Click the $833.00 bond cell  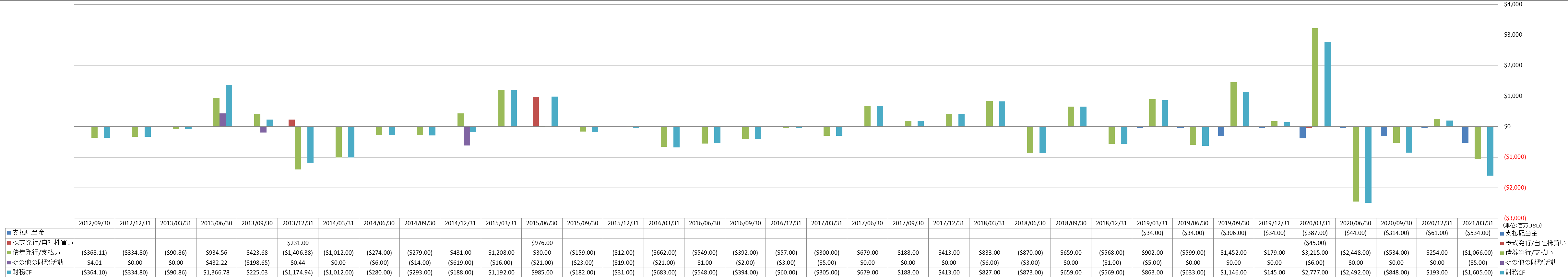coord(989,252)
